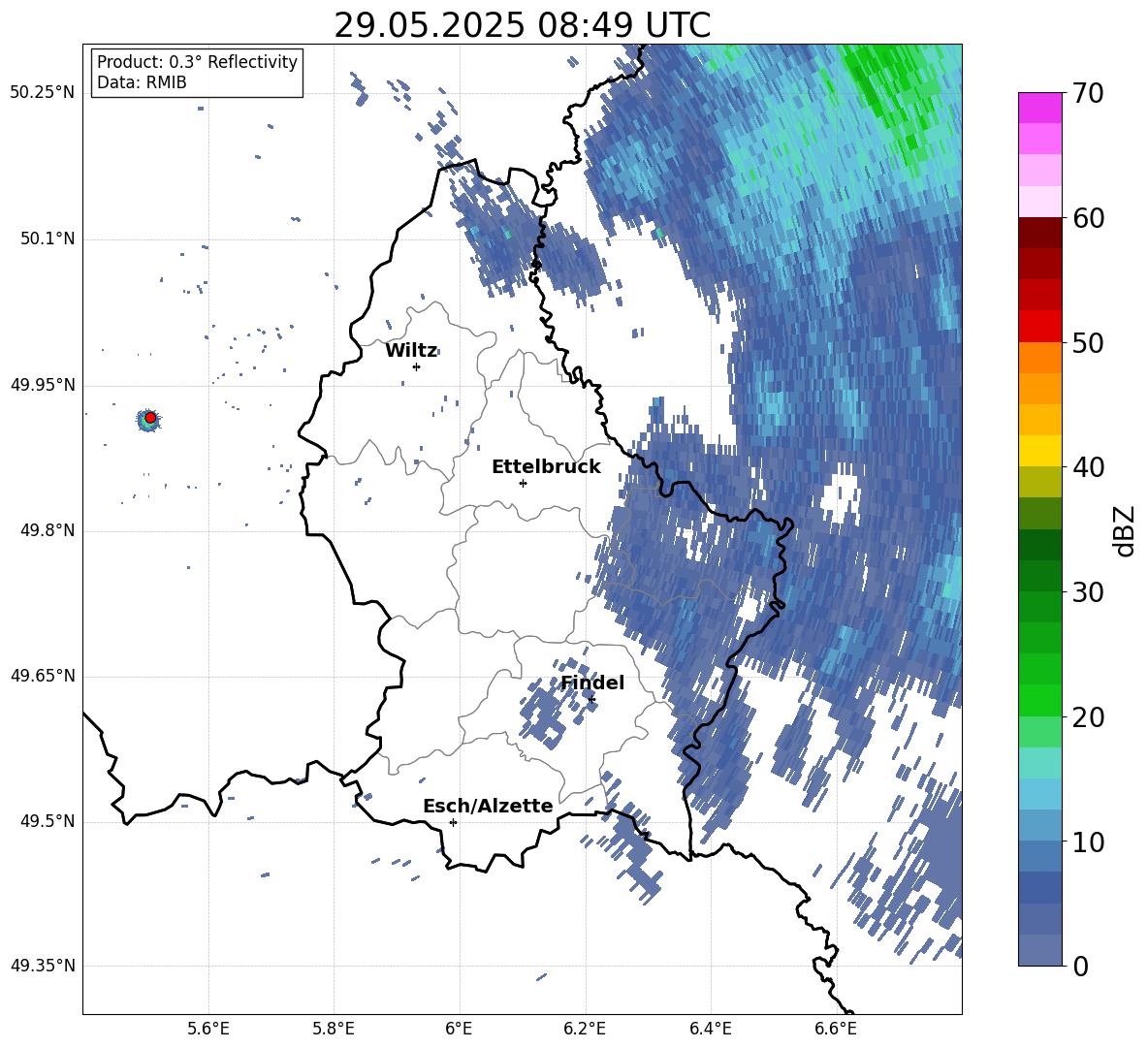Screen dimensions: 1148x1048
Task: Click the Ettelbruck station cross marker
Action: (x=523, y=483)
